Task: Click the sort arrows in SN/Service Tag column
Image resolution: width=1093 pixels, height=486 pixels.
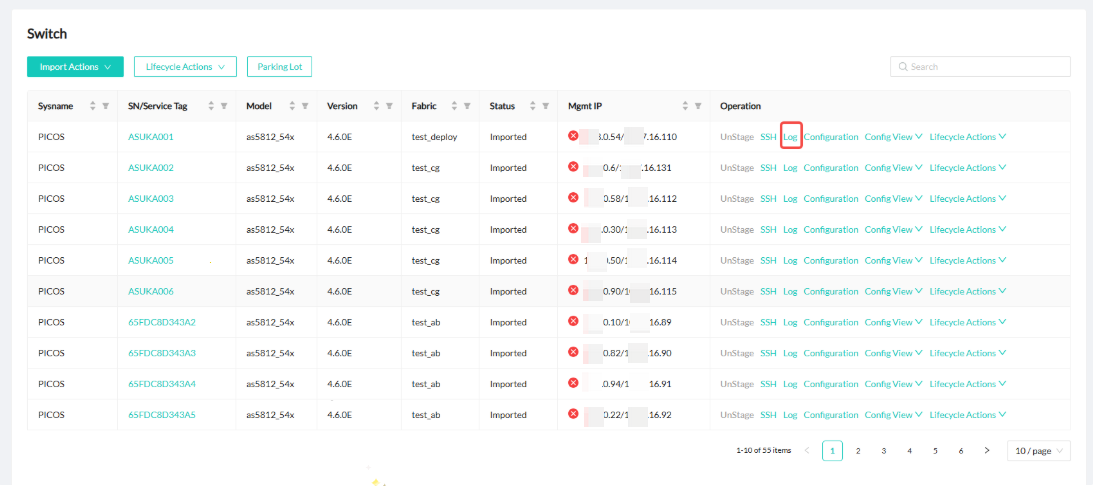Action: click(x=212, y=106)
